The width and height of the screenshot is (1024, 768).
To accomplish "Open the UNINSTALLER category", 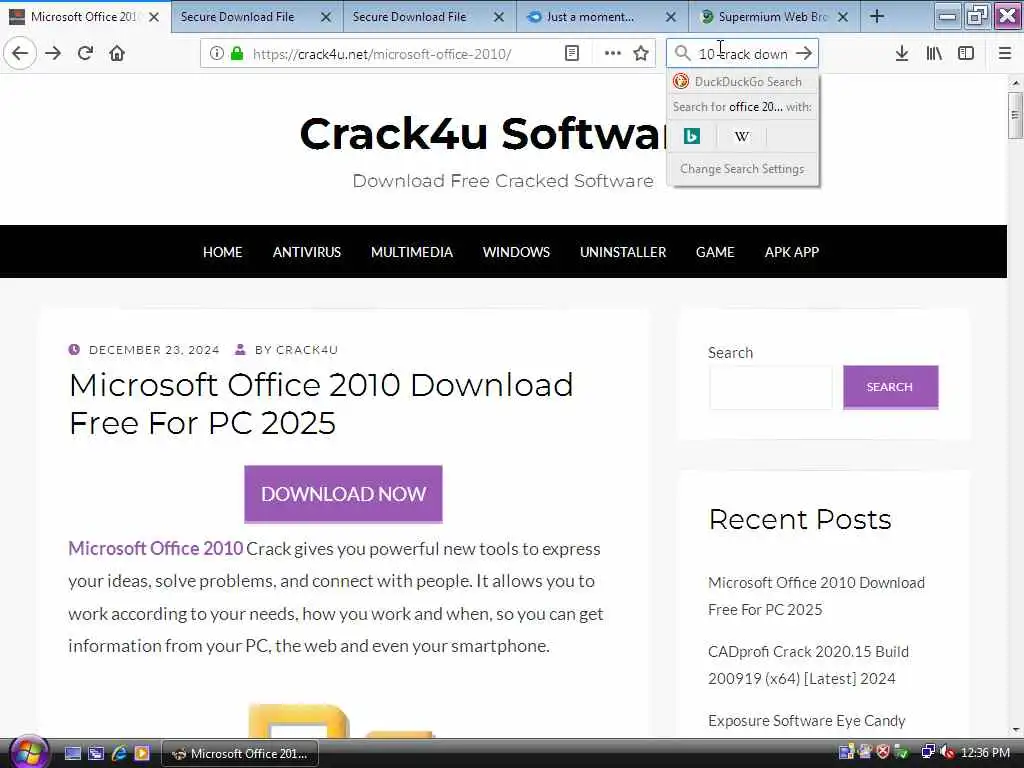I will [x=623, y=252].
